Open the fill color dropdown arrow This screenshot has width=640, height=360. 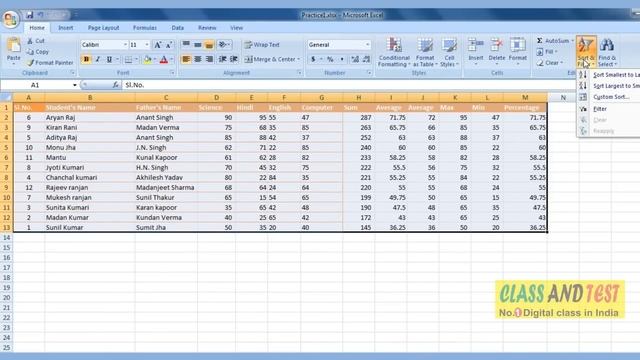155,60
